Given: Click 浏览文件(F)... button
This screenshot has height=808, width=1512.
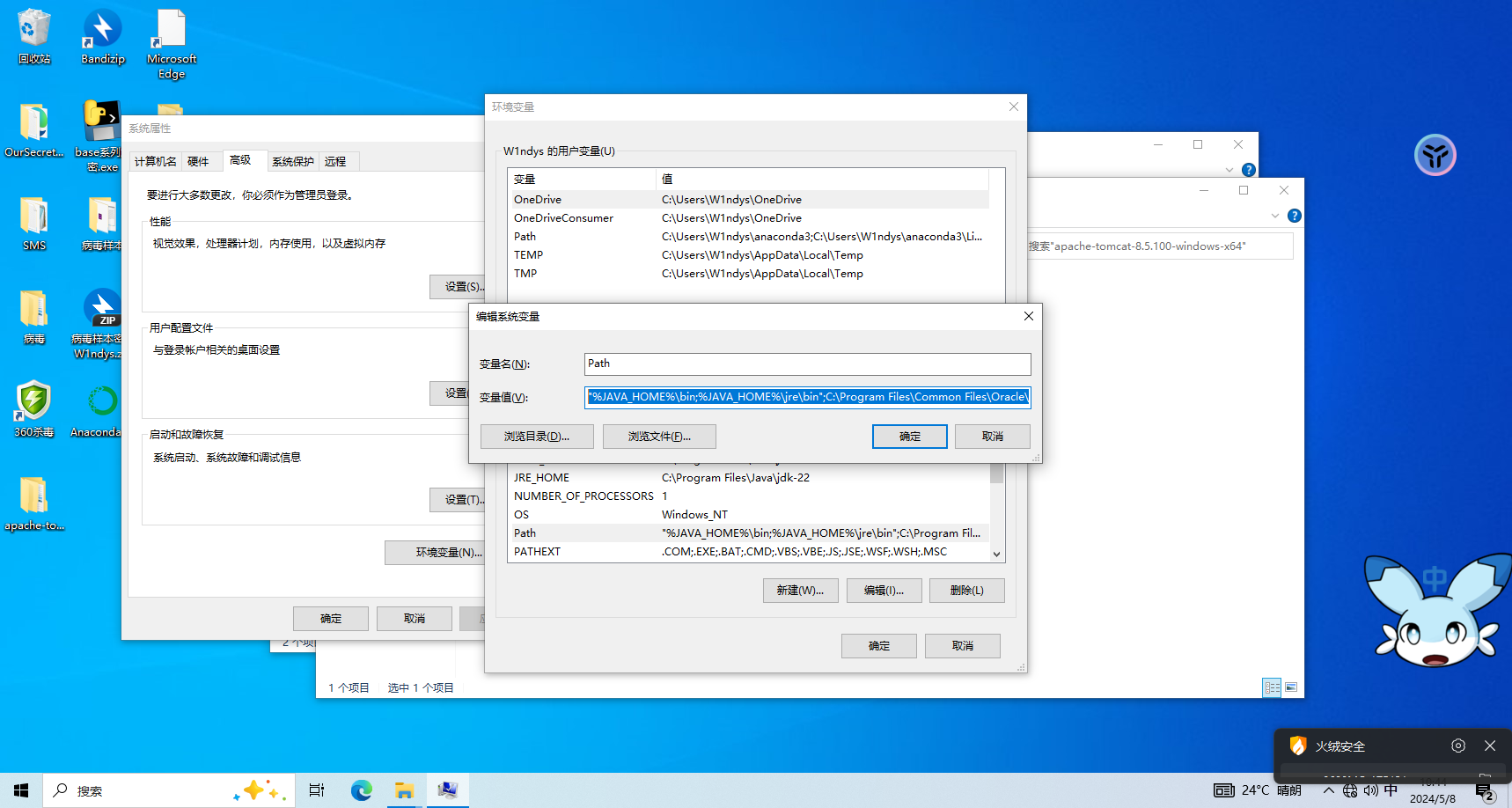Looking at the screenshot, I should coord(659,437).
